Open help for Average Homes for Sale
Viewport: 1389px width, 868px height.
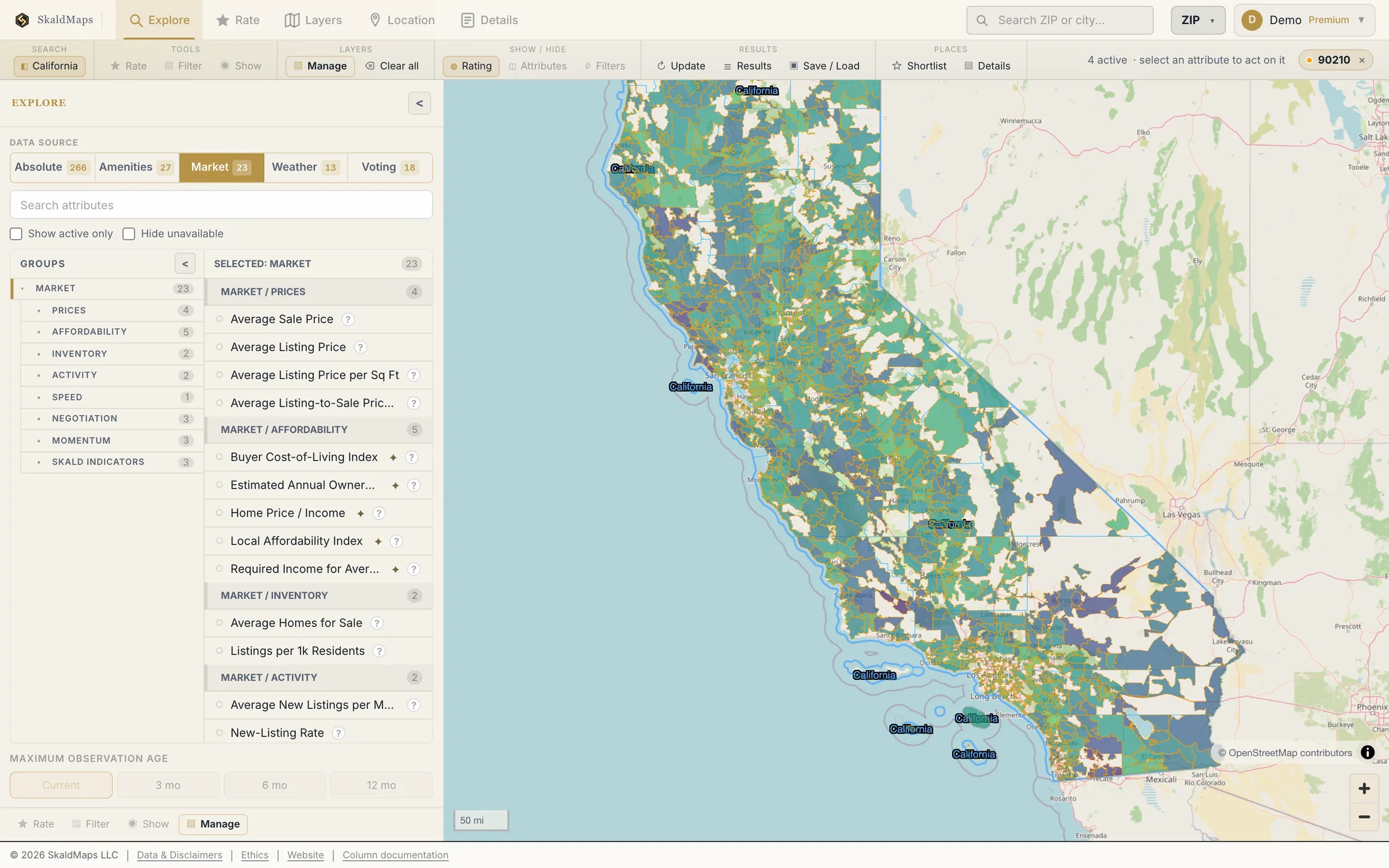click(377, 623)
